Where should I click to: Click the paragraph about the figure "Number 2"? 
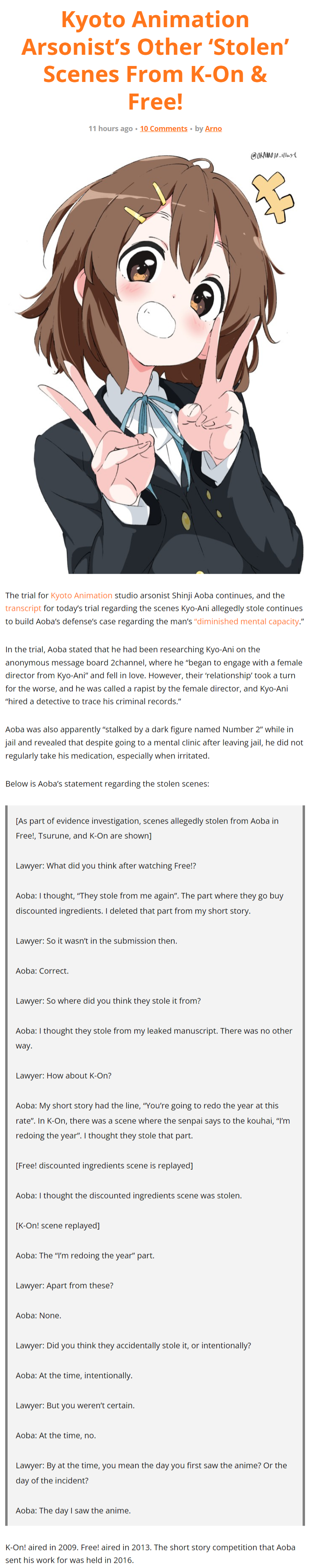click(x=154, y=742)
